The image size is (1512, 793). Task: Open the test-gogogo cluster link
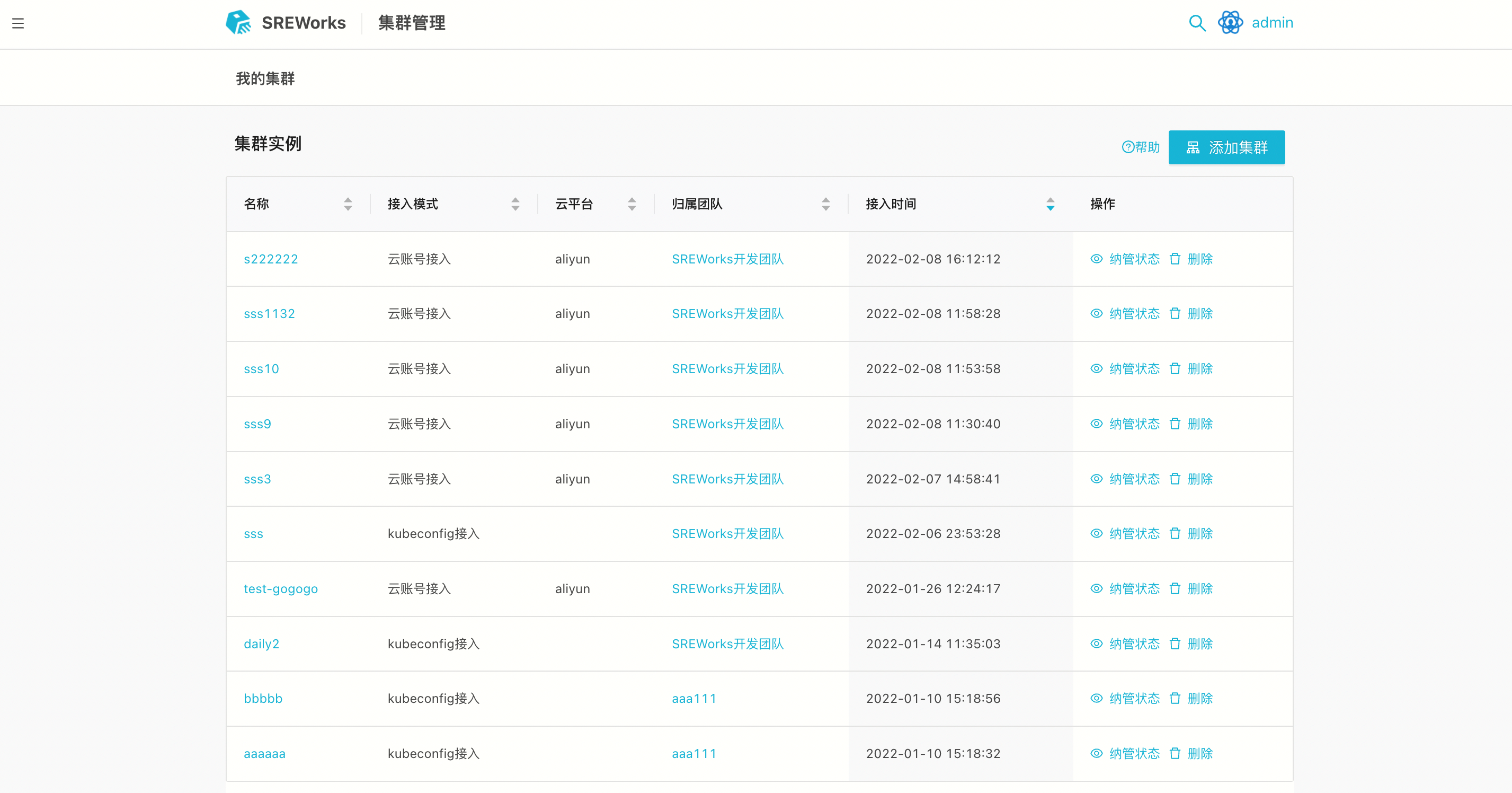coord(281,588)
